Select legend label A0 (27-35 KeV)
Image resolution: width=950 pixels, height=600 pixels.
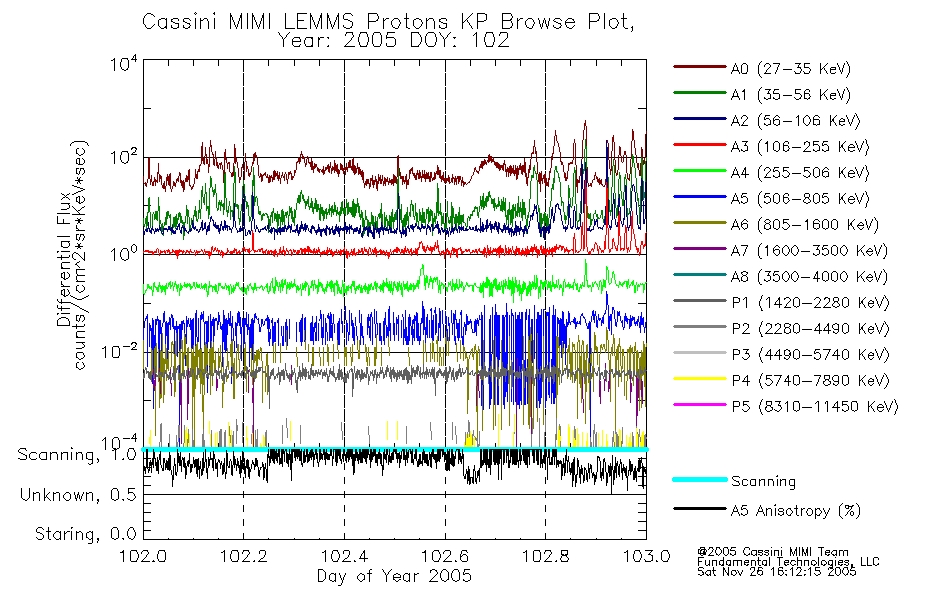[791, 69]
